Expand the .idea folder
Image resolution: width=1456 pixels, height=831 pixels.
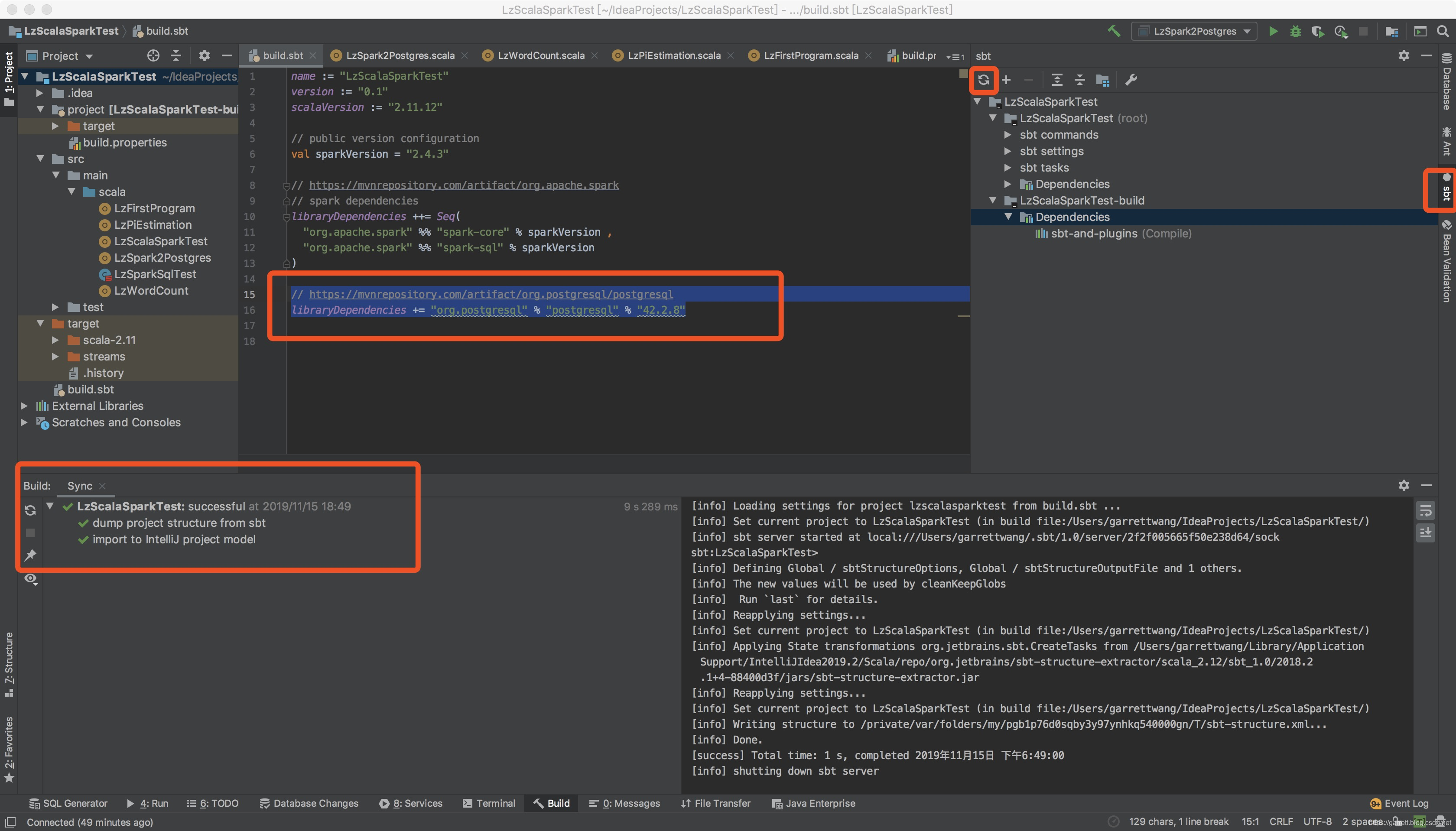coord(39,93)
